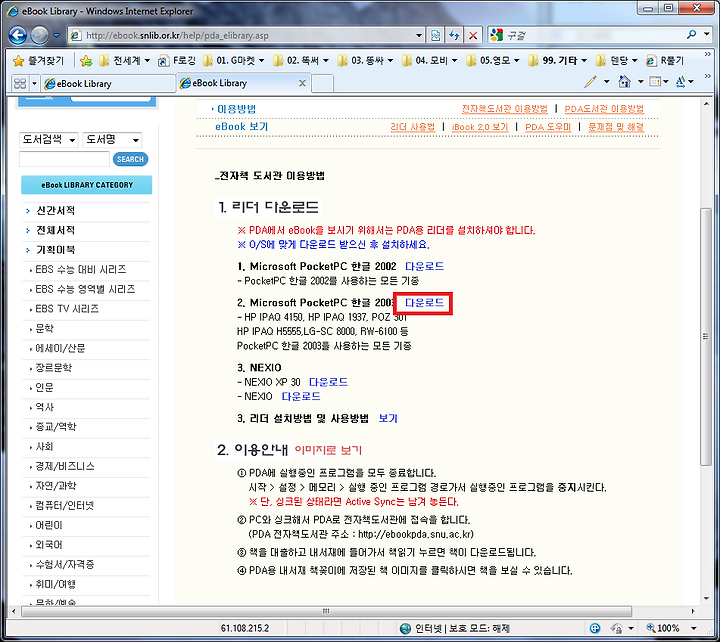Open a new tab with the blank tab button
720x642 pixels.
point(323,84)
